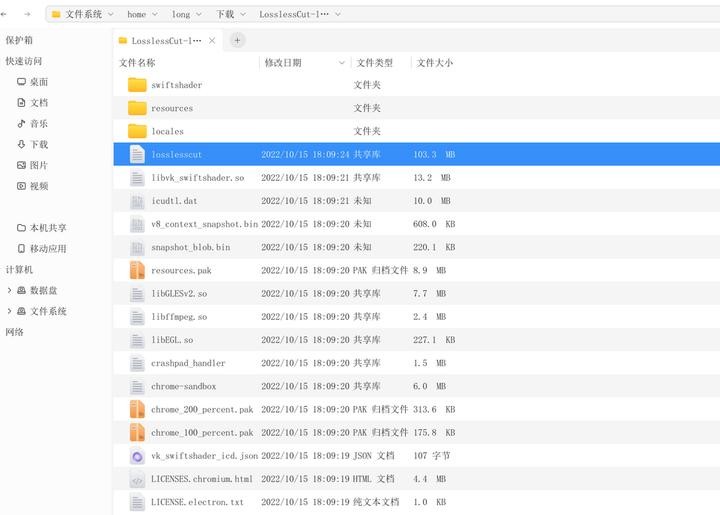Click the 桌面 desktop icon in sidebar
Image resolution: width=720 pixels, height=515 pixels.
point(21,82)
